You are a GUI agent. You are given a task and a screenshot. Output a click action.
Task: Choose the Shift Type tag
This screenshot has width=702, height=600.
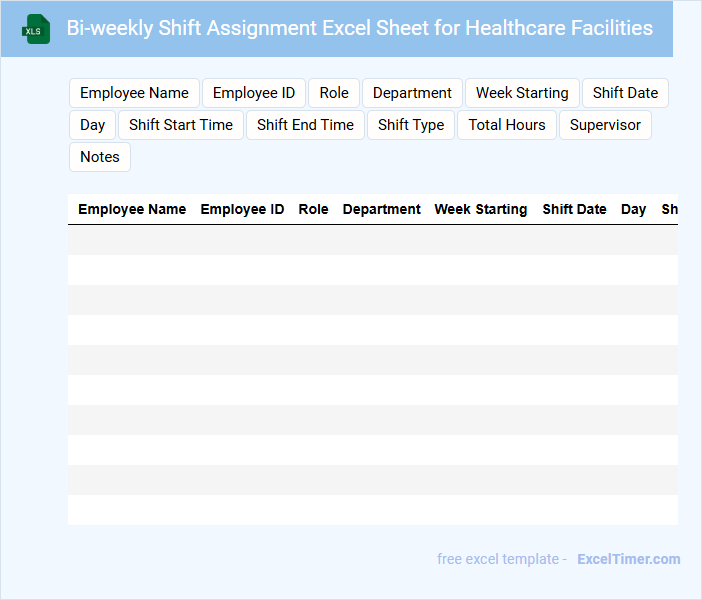point(411,125)
